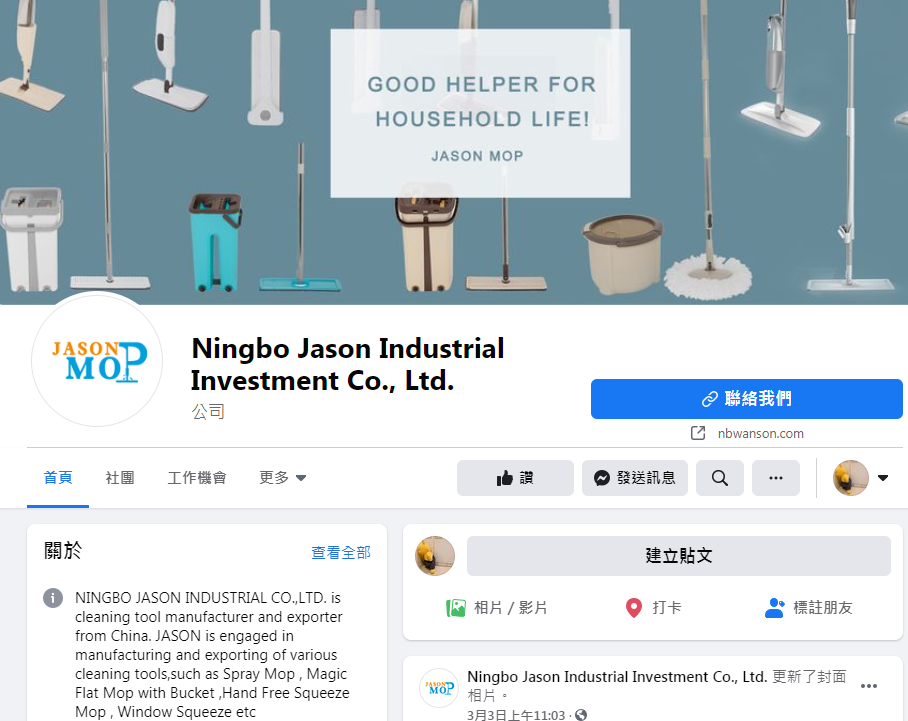Viewport: 908px width, 721px height.
Task: Click the external link icon beside nbwanson.com
Action: 698,433
